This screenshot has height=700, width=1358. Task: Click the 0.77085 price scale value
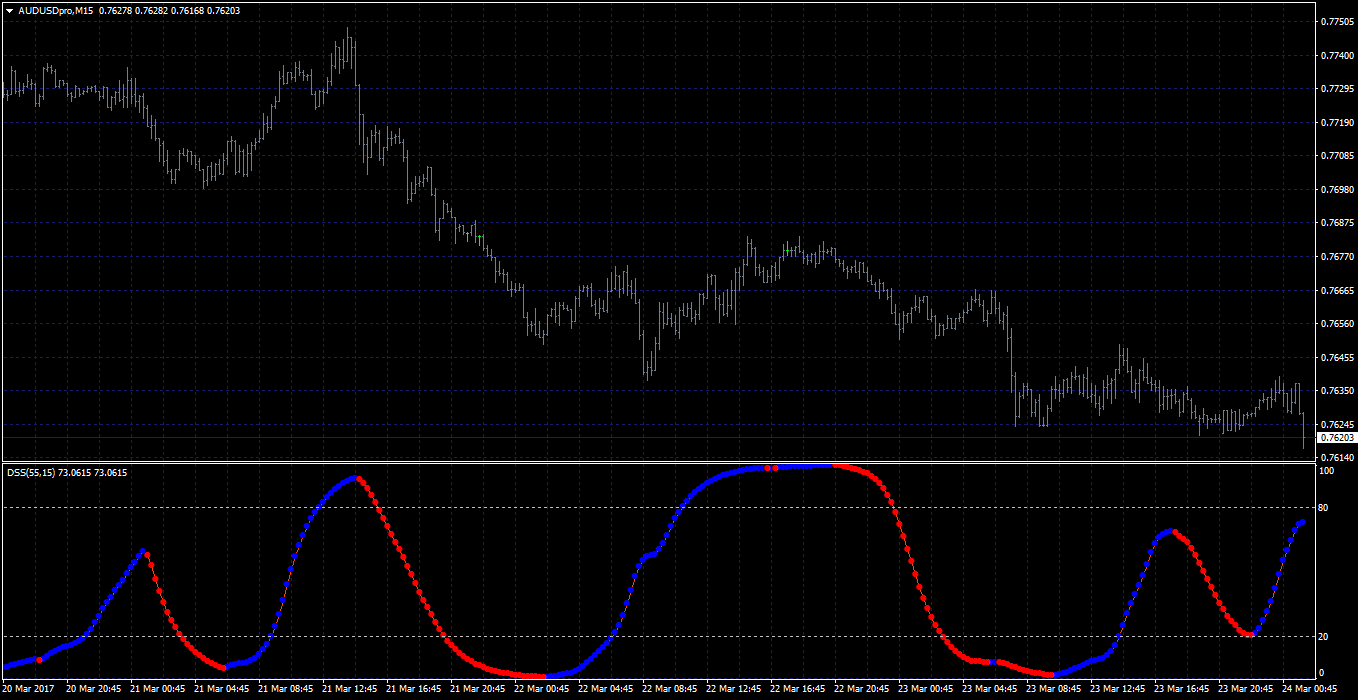pos(1337,156)
